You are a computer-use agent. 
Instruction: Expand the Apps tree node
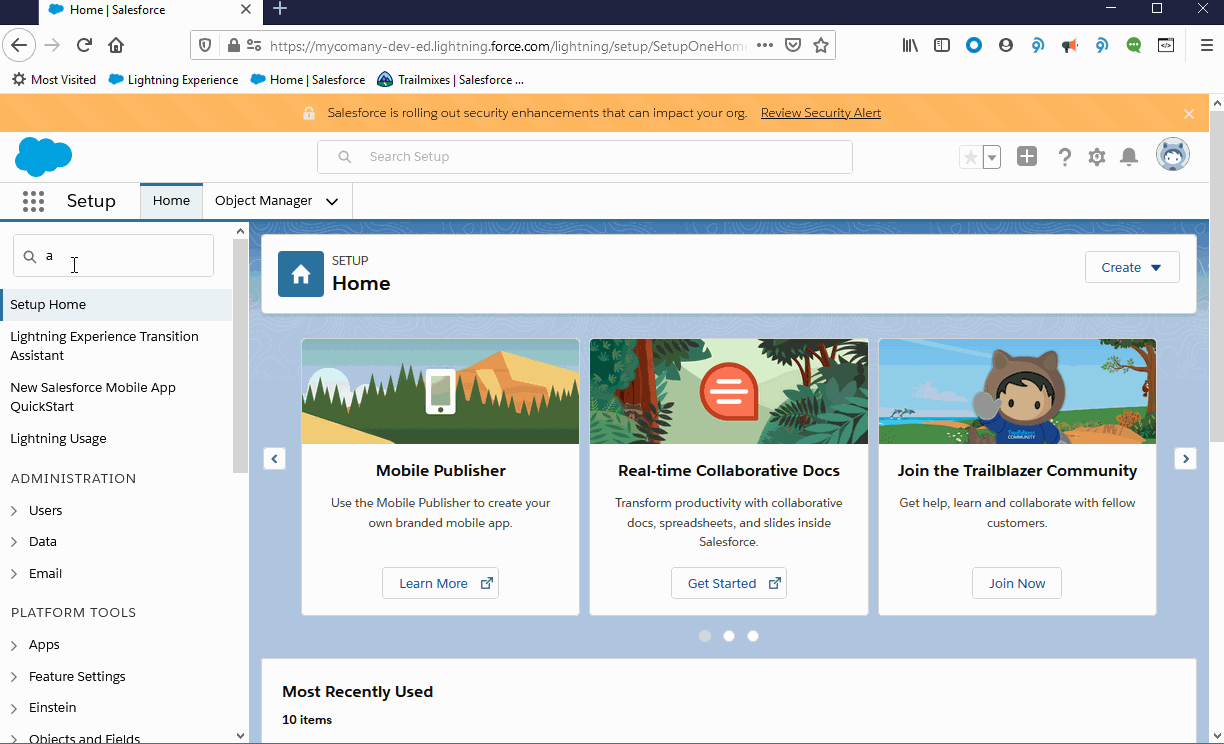click(14, 645)
